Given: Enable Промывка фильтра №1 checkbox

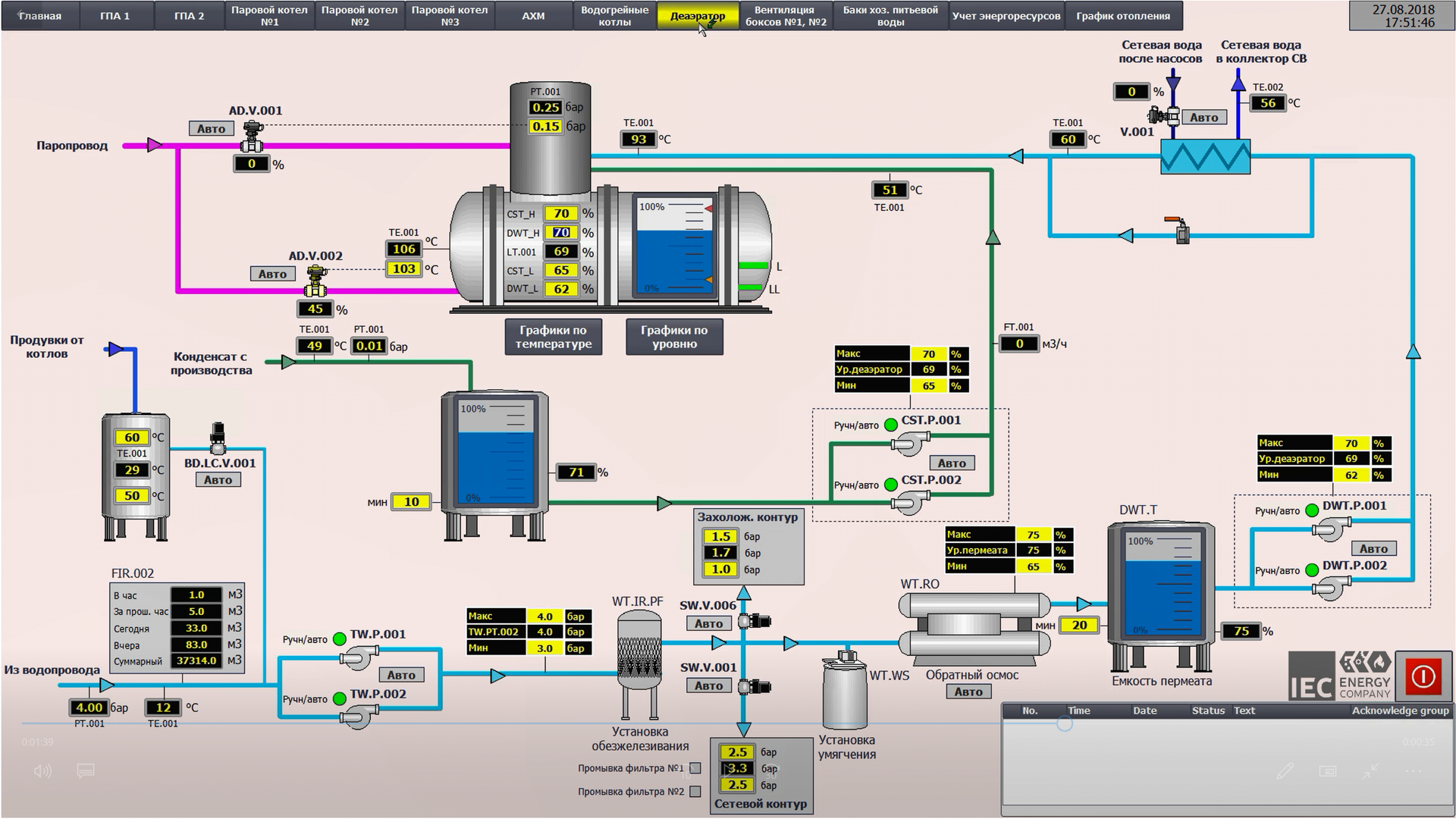Looking at the screenshot, I should pyautogui.click(x=695, y=768).
